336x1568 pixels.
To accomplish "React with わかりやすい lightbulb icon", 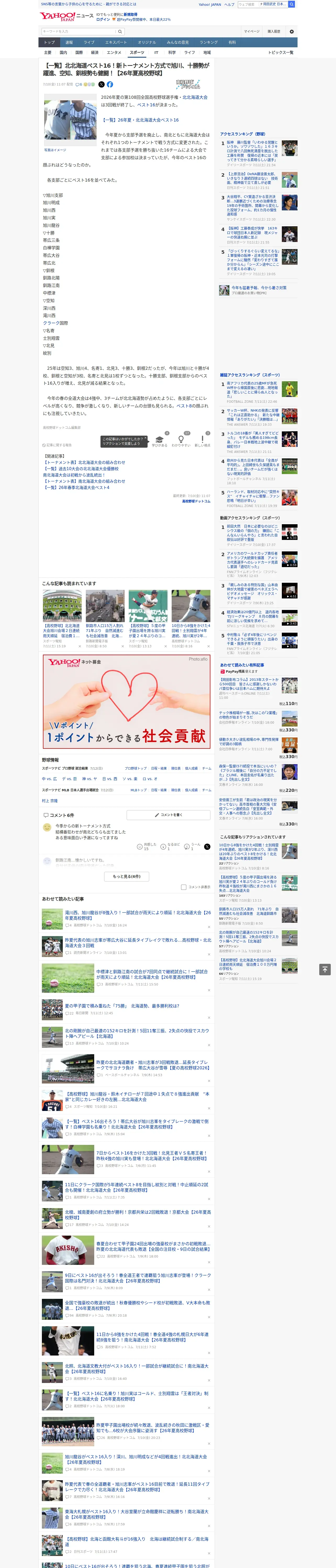I will (x=181, y=440).
